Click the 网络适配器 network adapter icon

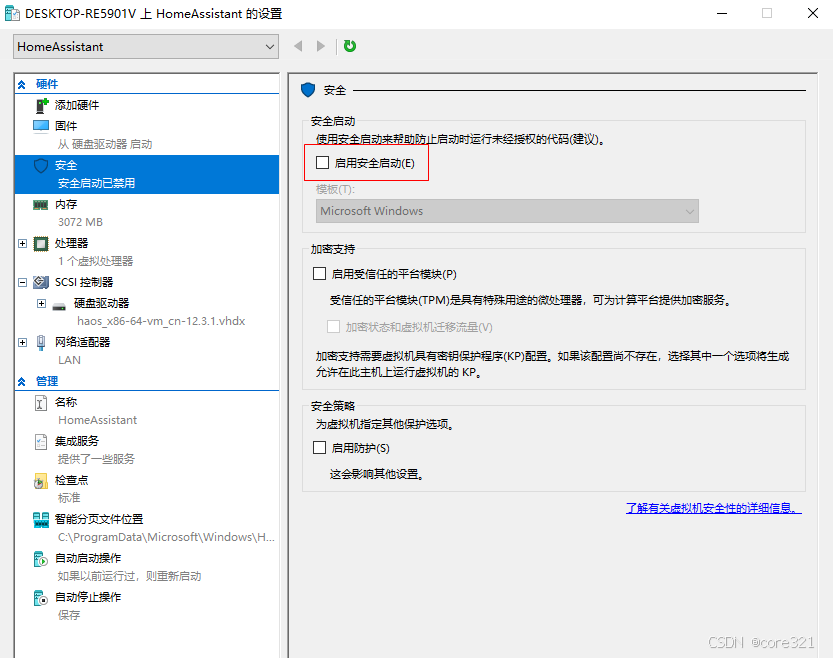pyautogui.click(x=41, y=343)
